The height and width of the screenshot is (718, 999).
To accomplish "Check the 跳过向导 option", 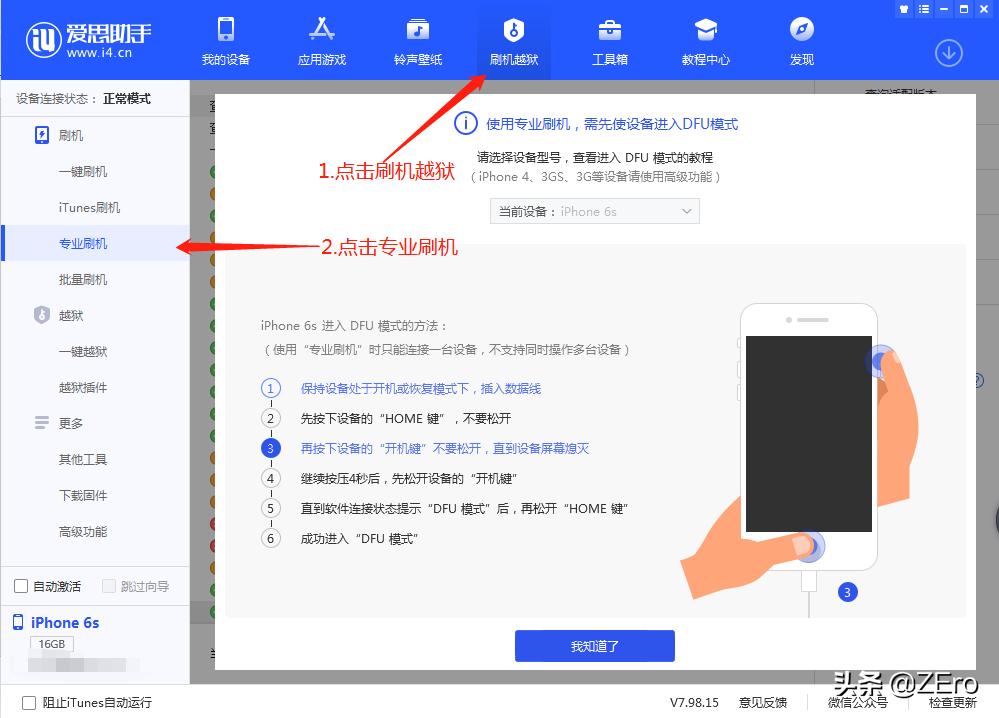I will [107, 586].
